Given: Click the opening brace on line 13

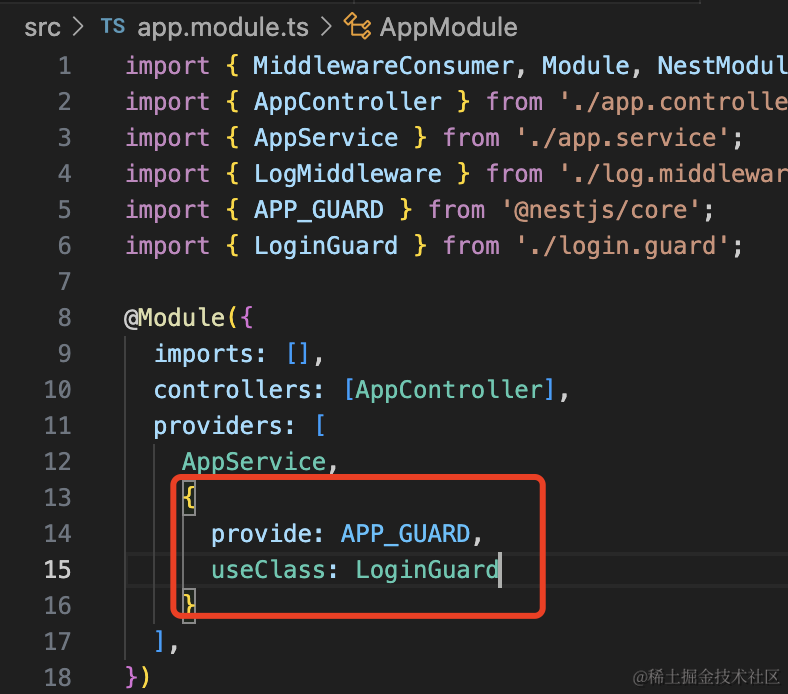Looking at the screenshot, I should pos(189,498).
